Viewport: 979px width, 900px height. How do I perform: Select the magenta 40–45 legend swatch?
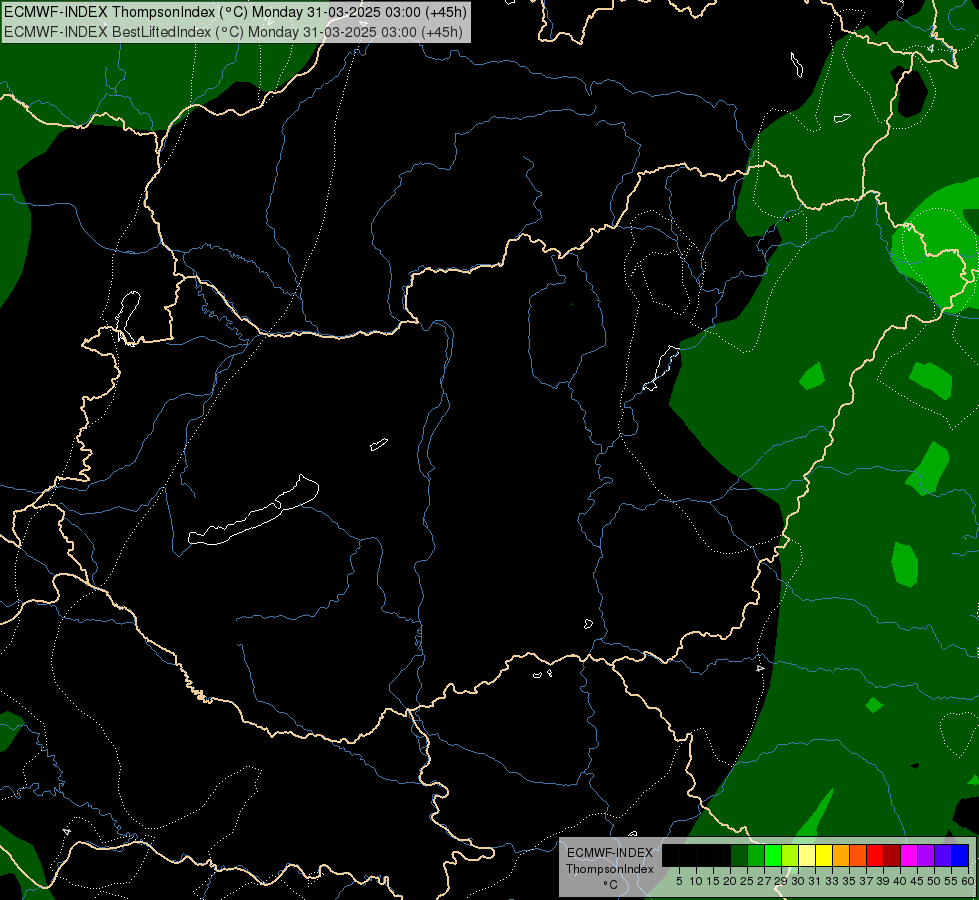pyautogui.click(x=909, y=855)
